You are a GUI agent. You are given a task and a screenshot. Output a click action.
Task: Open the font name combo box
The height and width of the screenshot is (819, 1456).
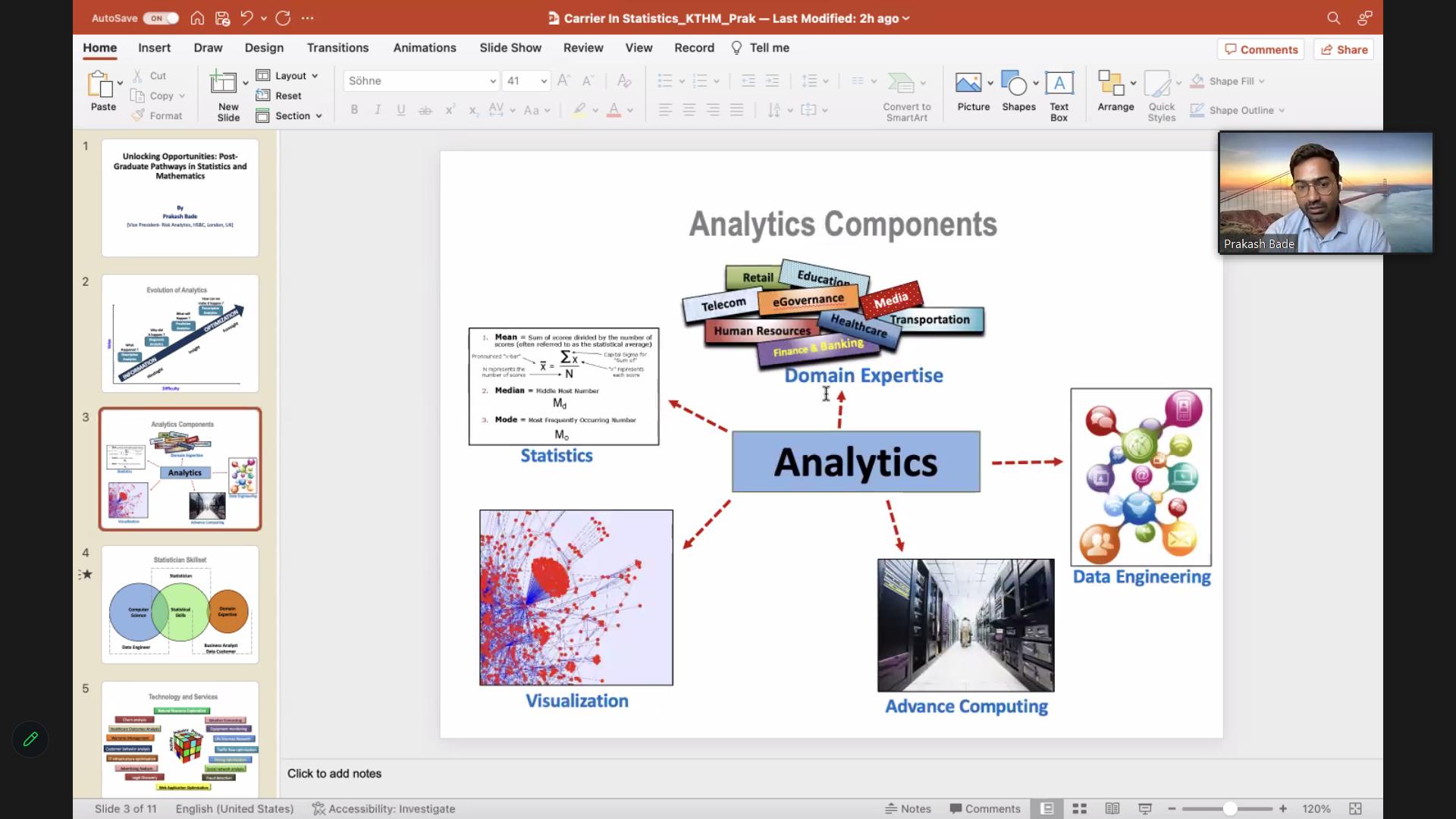point(422,80)
